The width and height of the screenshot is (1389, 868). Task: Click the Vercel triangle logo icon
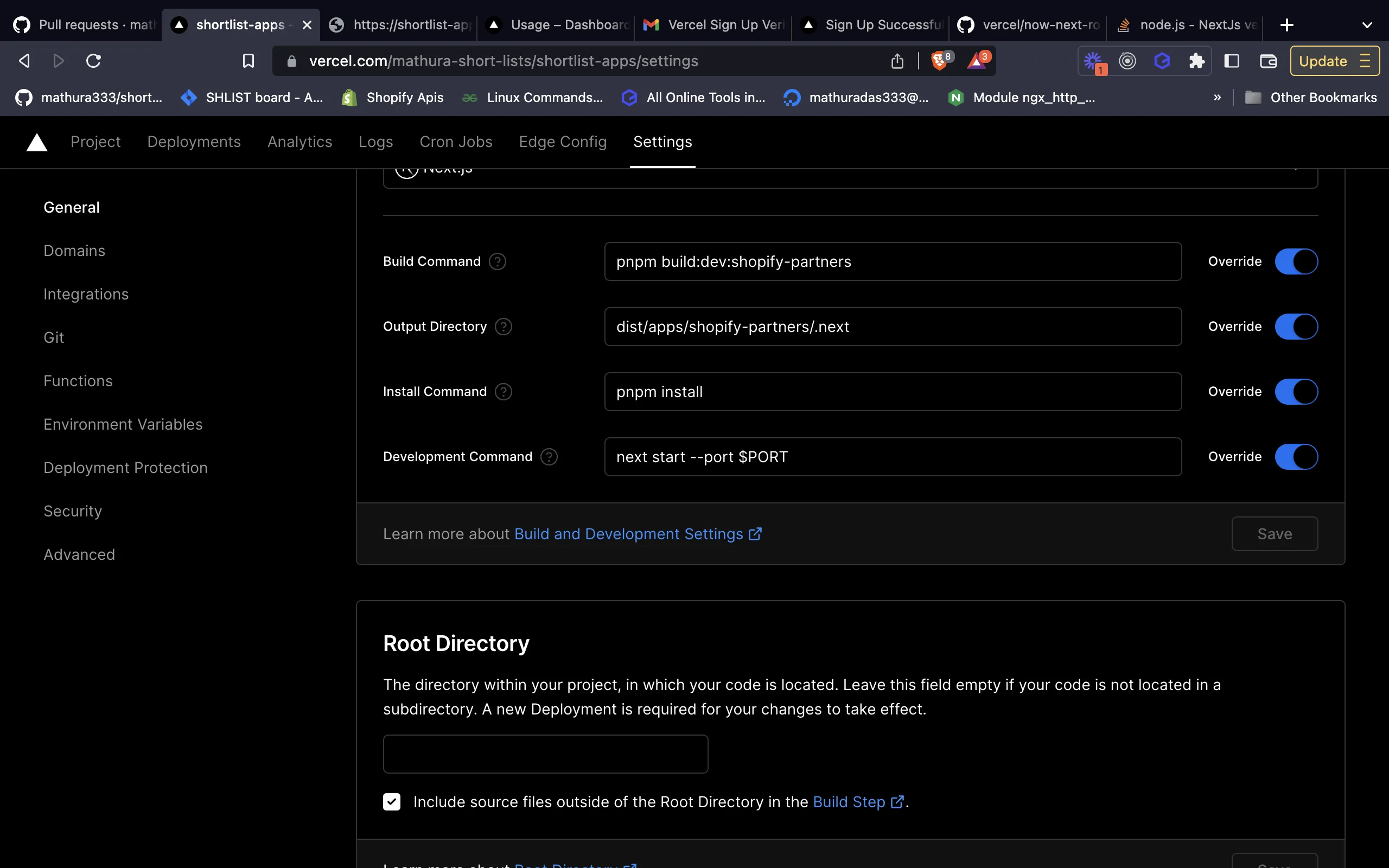coord(37,141)
